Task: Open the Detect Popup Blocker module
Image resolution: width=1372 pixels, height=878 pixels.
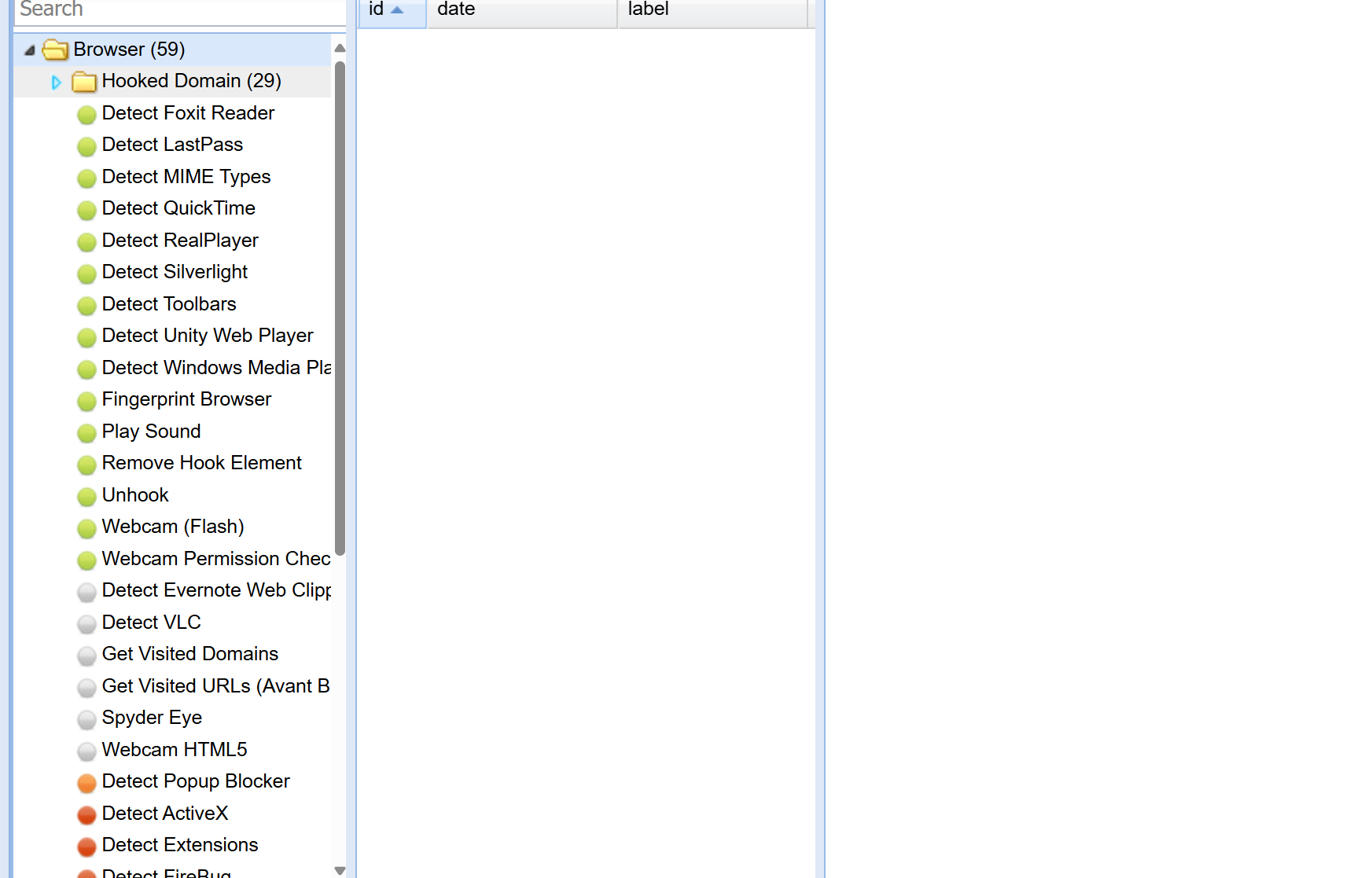Action: click(196, 781)
